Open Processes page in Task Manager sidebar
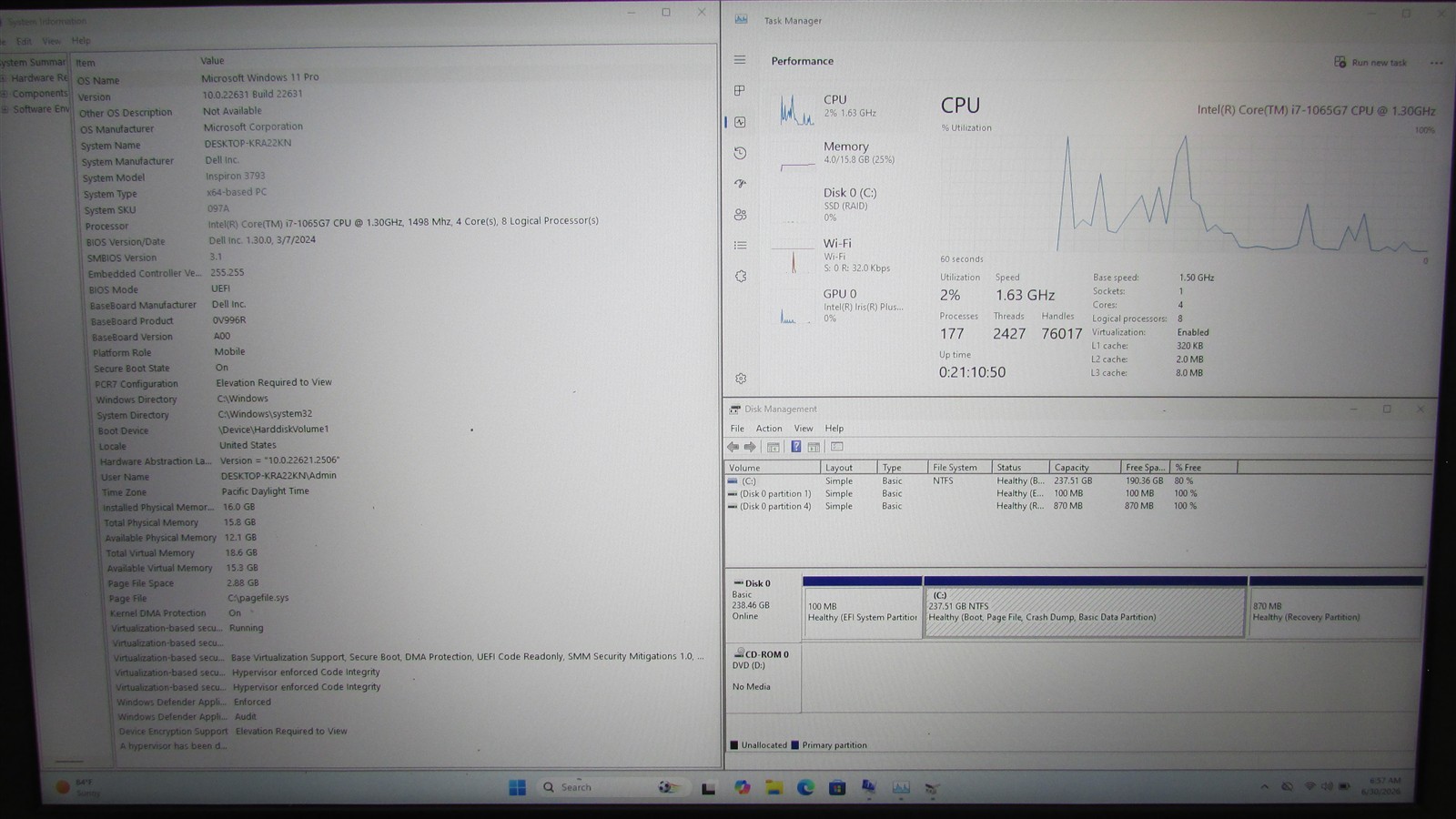Screen dimensions: 1456x819 tap(740, 91)
